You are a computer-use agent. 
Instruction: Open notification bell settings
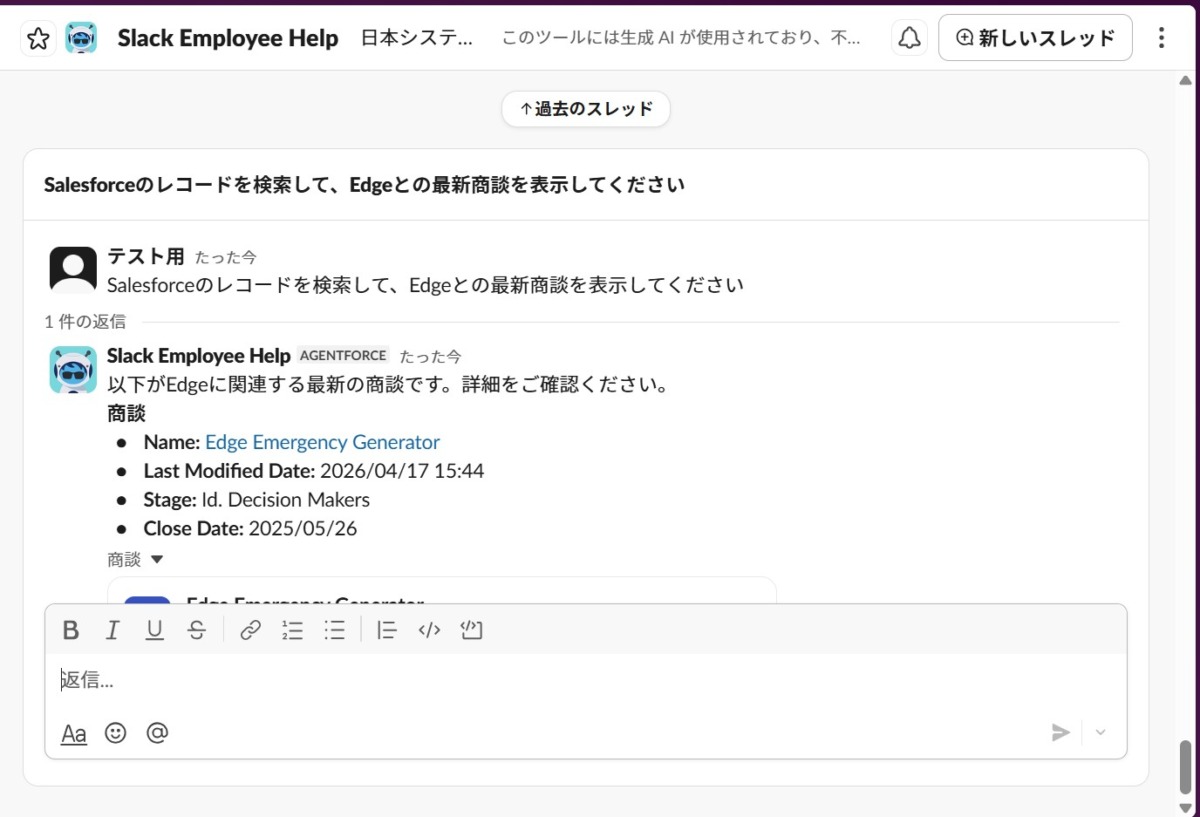pyautogui.click(x=909, y=38)
